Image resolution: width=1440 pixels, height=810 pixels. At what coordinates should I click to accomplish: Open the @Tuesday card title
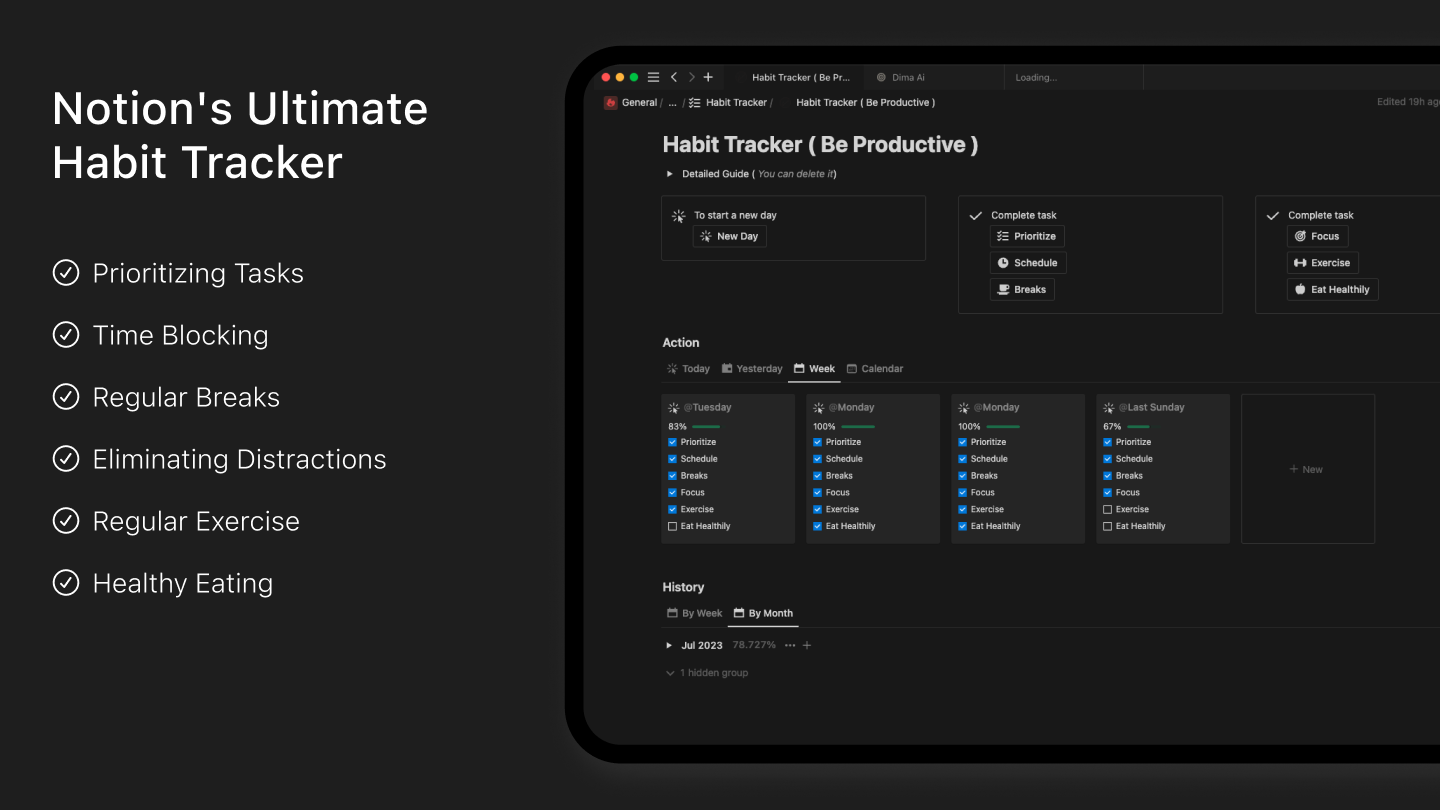pyautogui.click(x=708, y=407)
